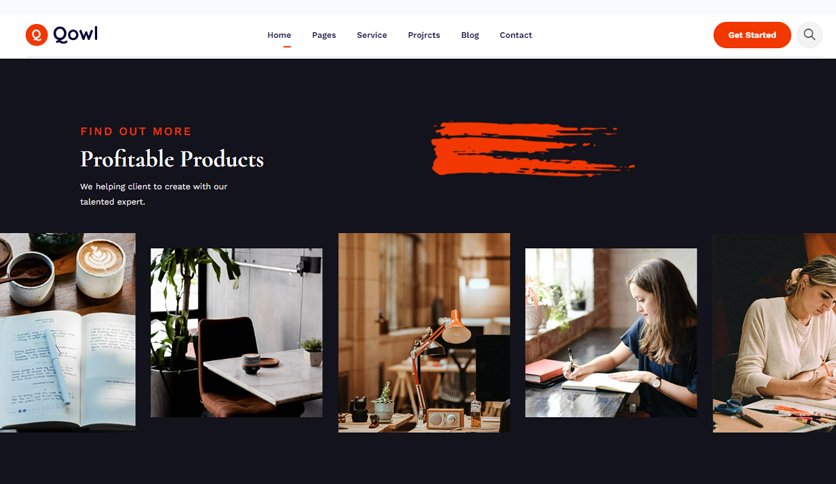Navigate to the Blog page
Viewport: 836px width, 484px height.
click(470, 35)
